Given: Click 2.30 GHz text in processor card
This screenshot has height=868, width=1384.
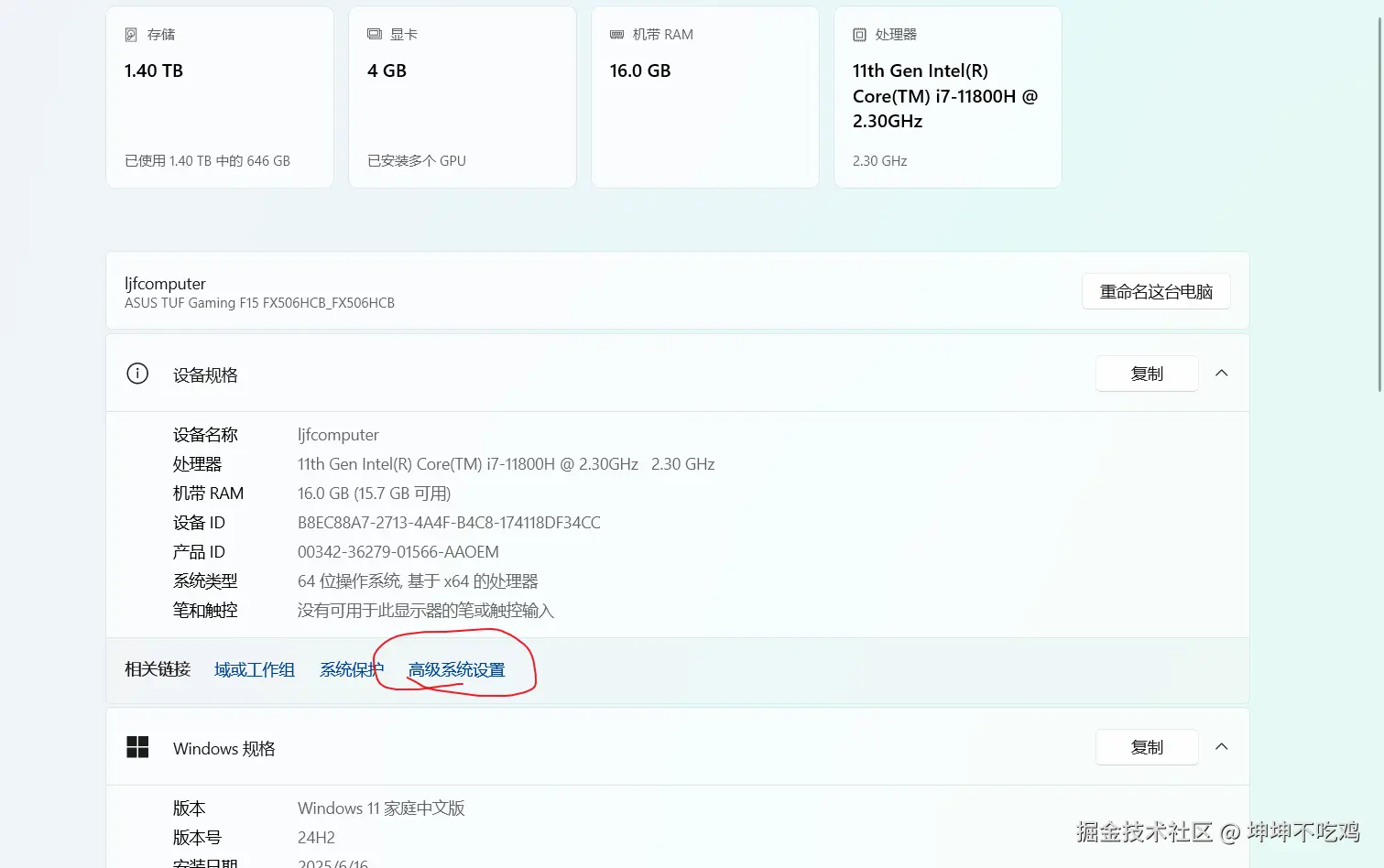Looking at the screenshot, I should [x=879, y=161].
